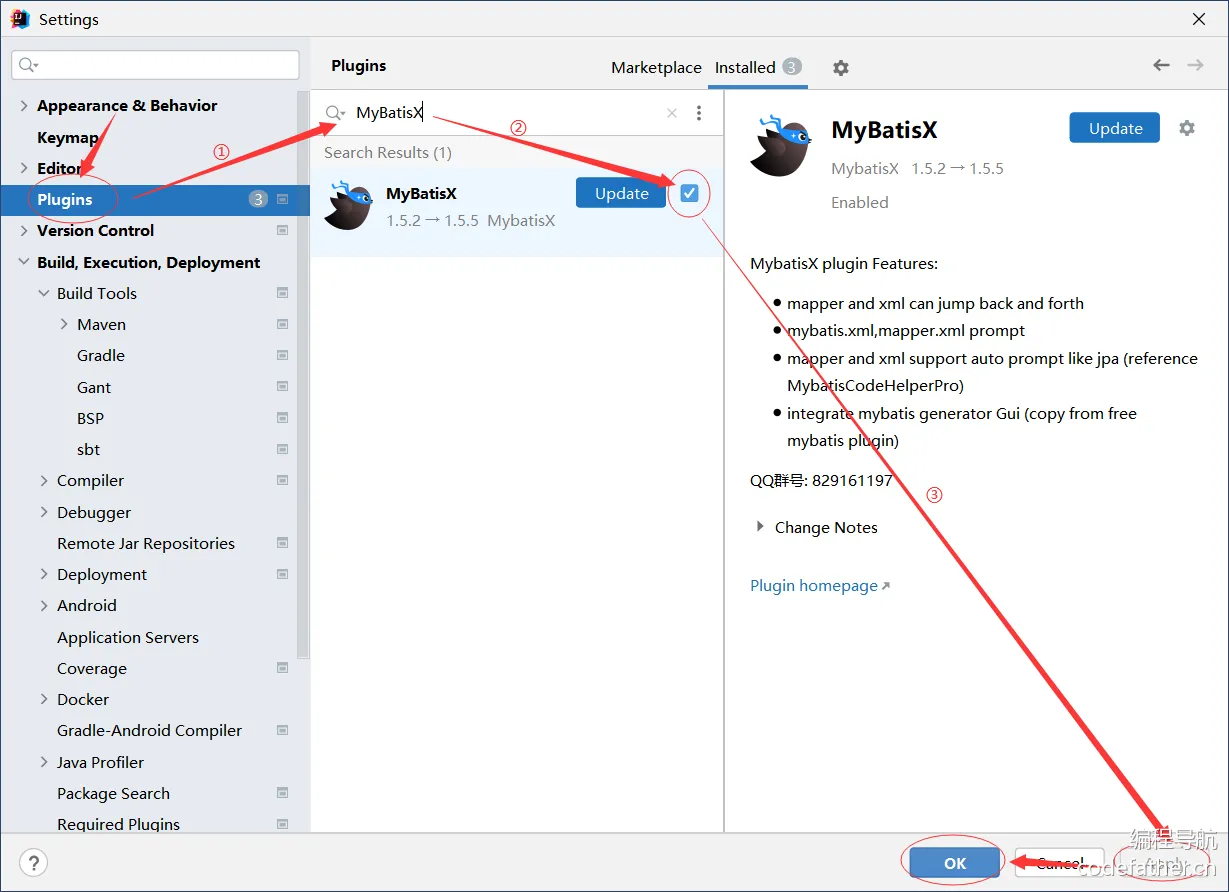
Task: Click Update button in plugin details
Action: (1114, 128)
